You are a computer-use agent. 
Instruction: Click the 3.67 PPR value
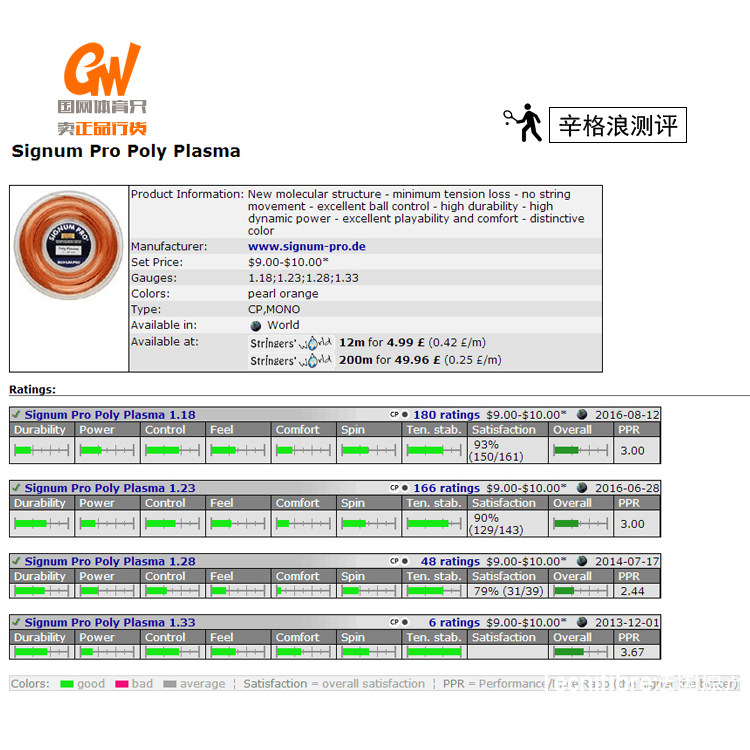(632, 652)
